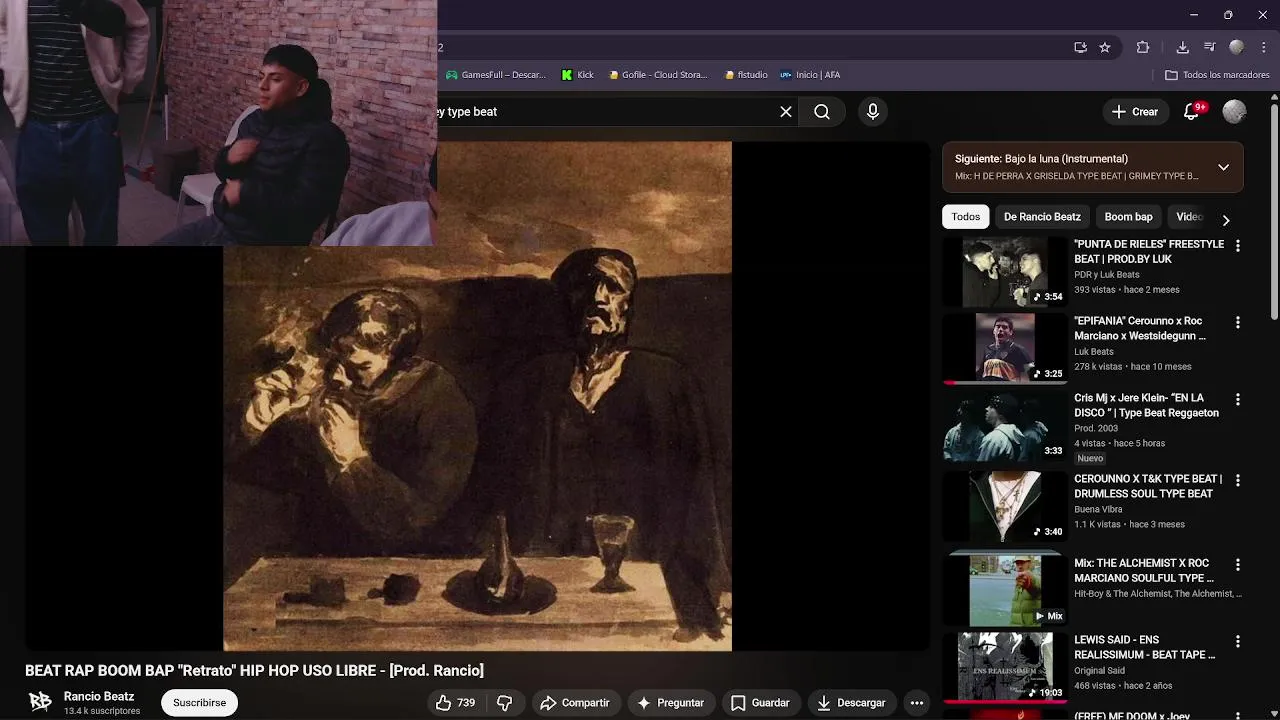Open media controls icon in toolbar
Screen dimensions: 1280x720
point(1209,47)
